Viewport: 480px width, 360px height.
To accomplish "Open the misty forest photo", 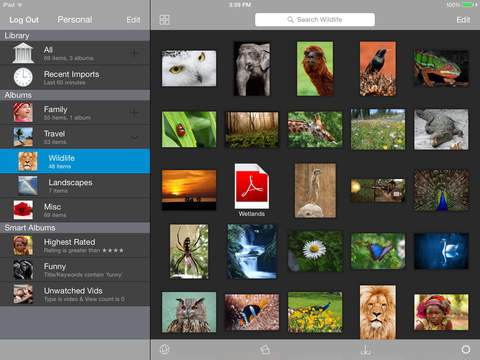I will tap(252, 129).
